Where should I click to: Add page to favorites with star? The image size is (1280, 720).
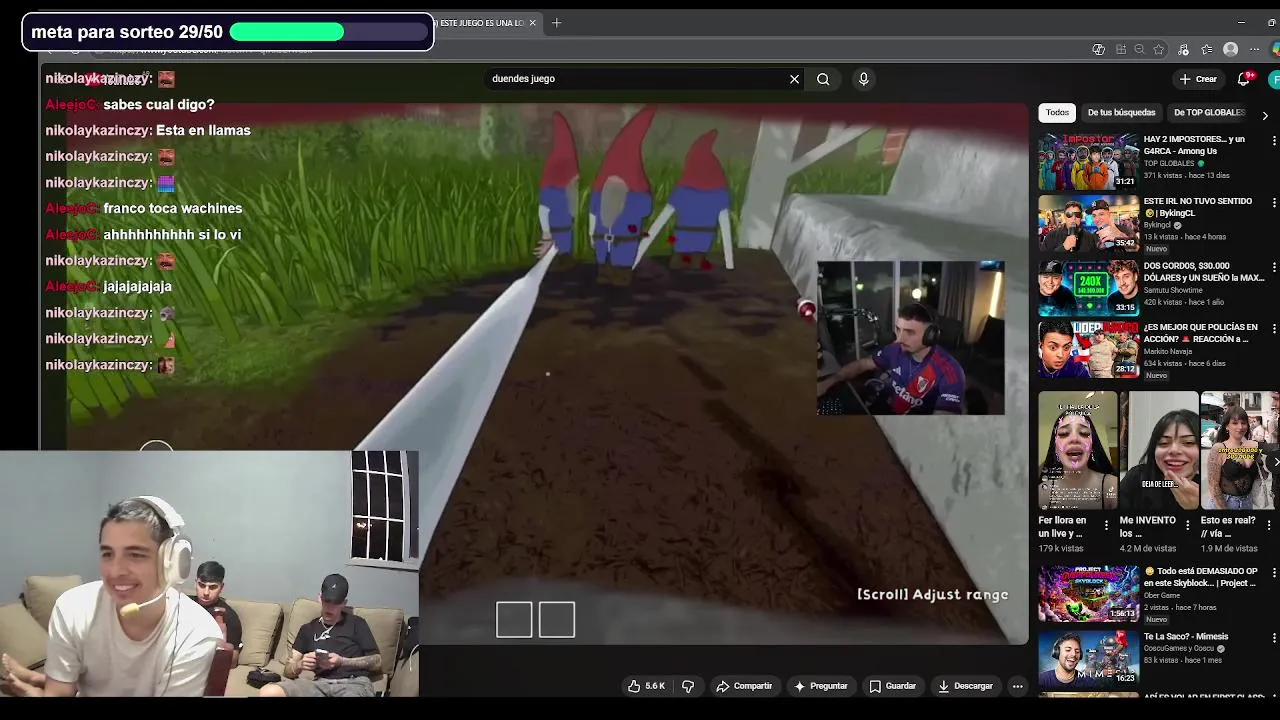pos(1159,50)
